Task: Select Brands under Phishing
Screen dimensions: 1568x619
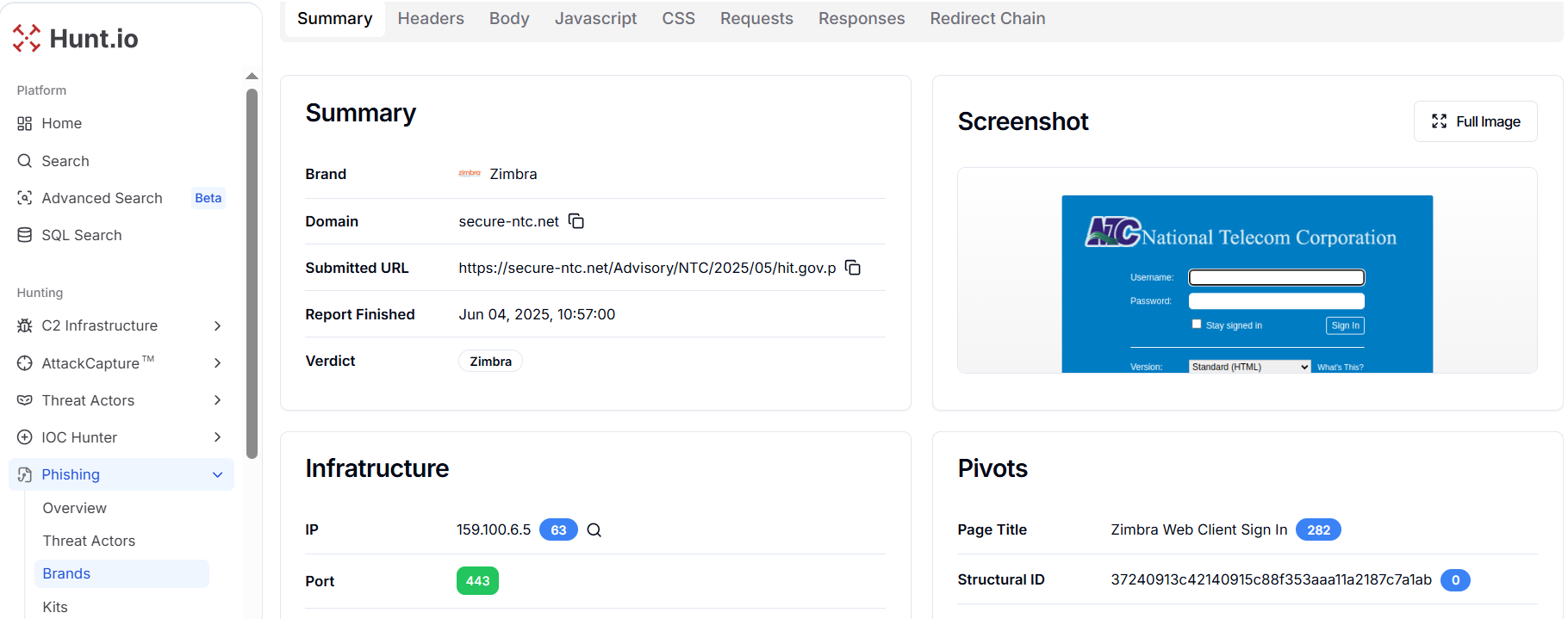Action: pos(66,574)
